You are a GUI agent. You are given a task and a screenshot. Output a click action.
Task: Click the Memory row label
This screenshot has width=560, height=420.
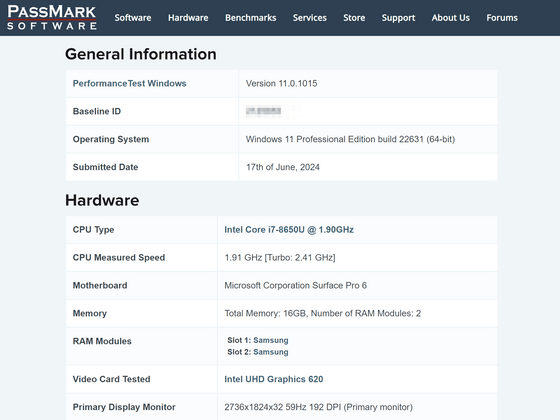90,314
